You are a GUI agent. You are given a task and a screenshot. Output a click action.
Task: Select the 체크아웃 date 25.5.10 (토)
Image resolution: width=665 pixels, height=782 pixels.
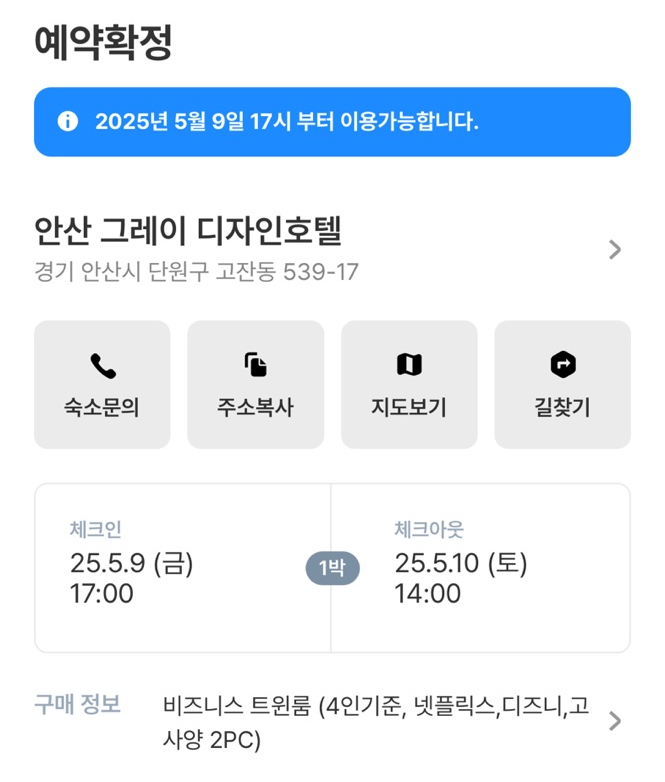[460, 564]
